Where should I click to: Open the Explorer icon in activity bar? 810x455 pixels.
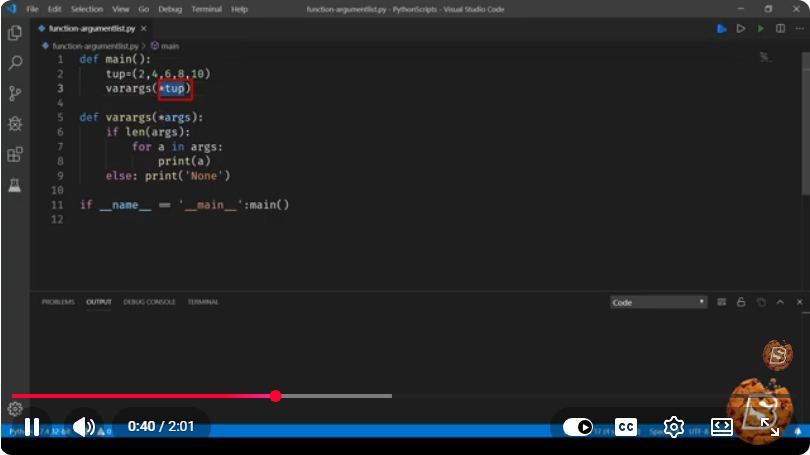[15, 33]
